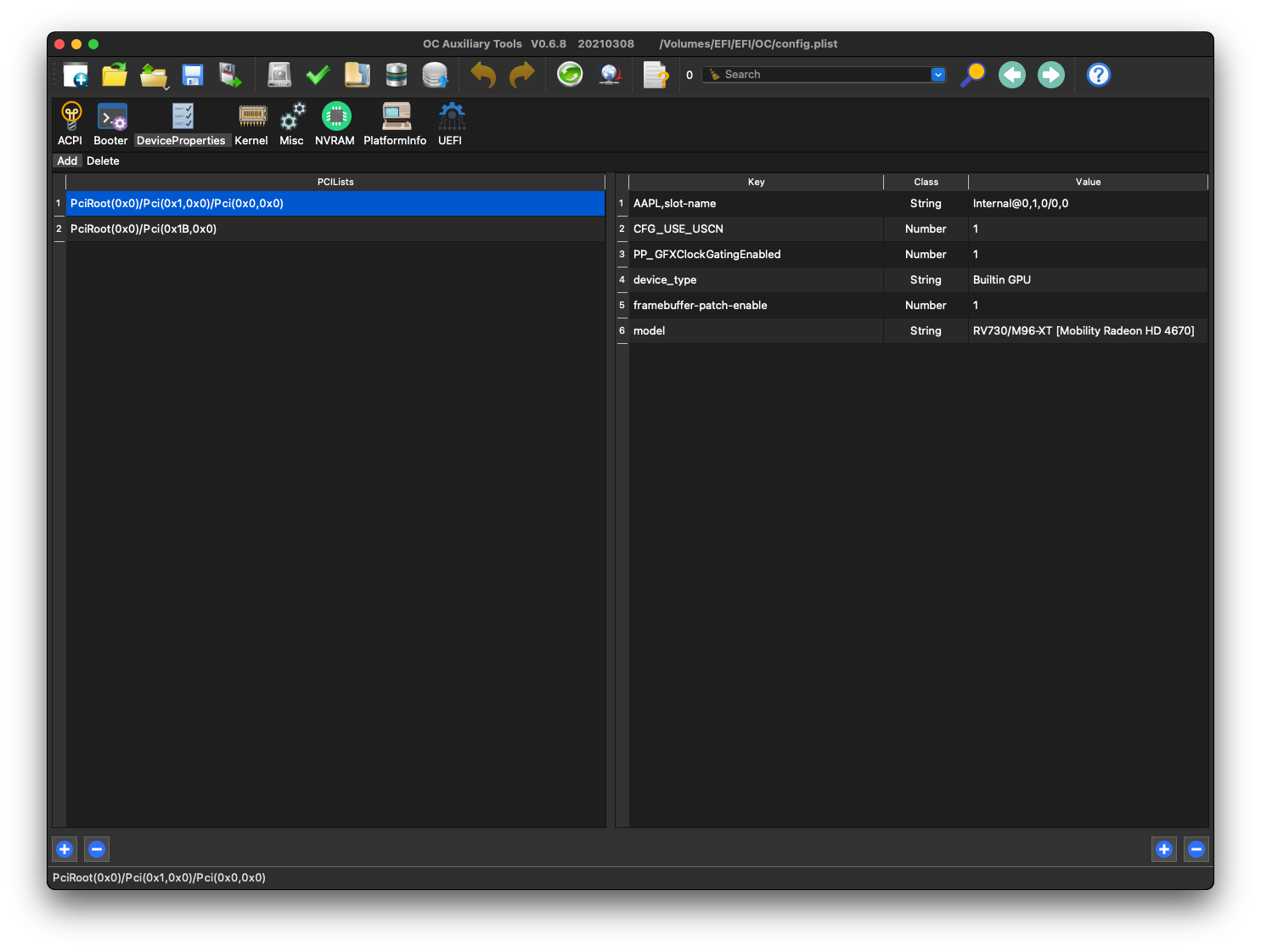Click the green right arrow next-result icon

pos(1051,75)
